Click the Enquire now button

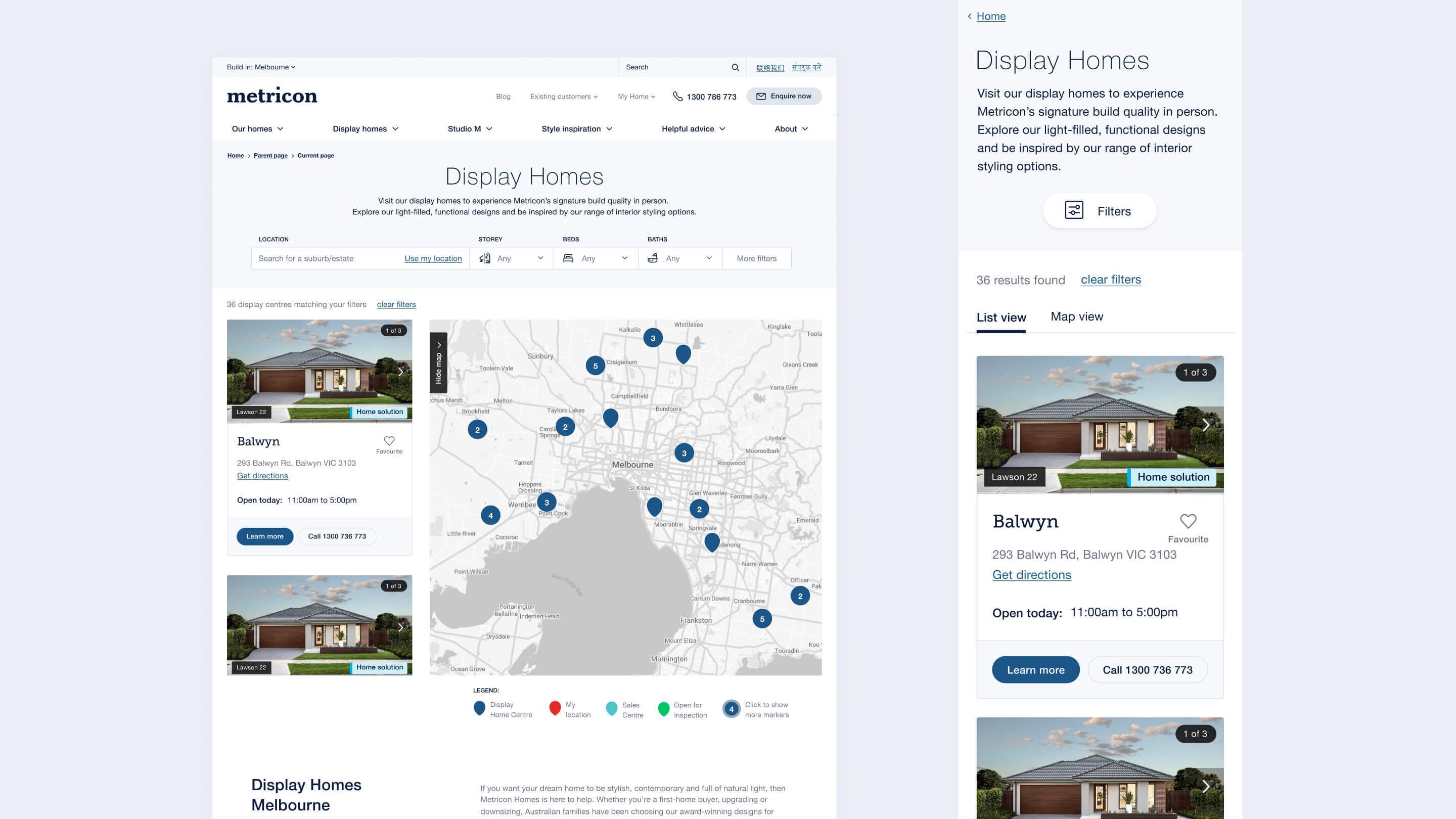click(784, 96)
